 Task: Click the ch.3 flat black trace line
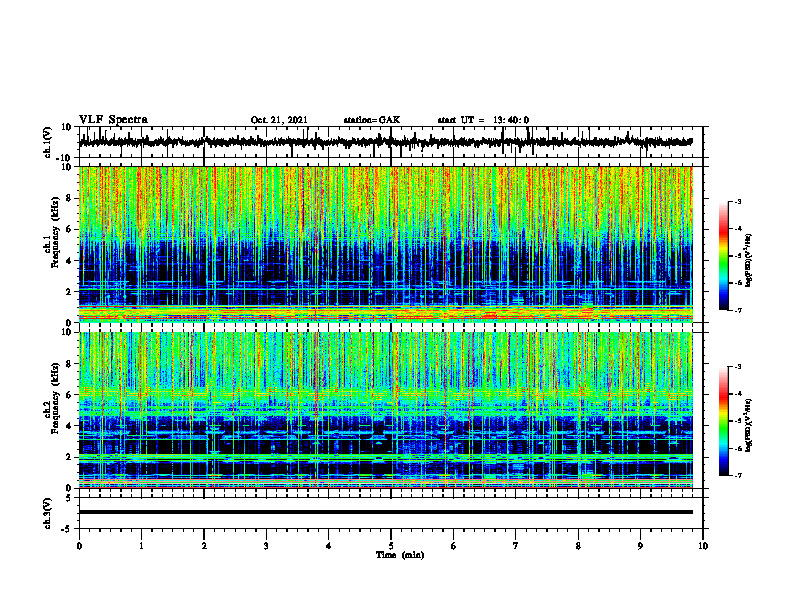[x=385, y=512]
